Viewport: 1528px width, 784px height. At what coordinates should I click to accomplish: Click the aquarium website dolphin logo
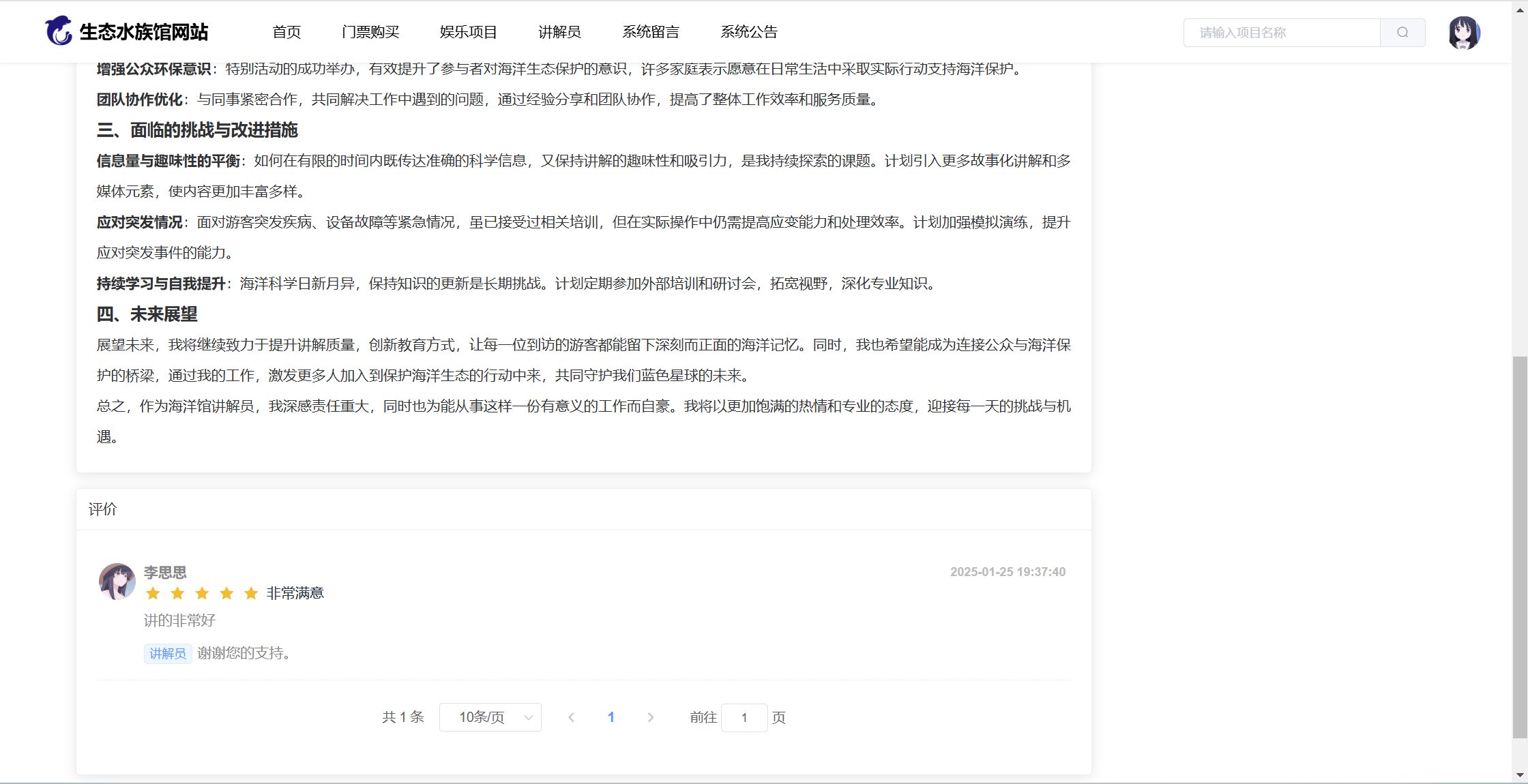[59, 31]
